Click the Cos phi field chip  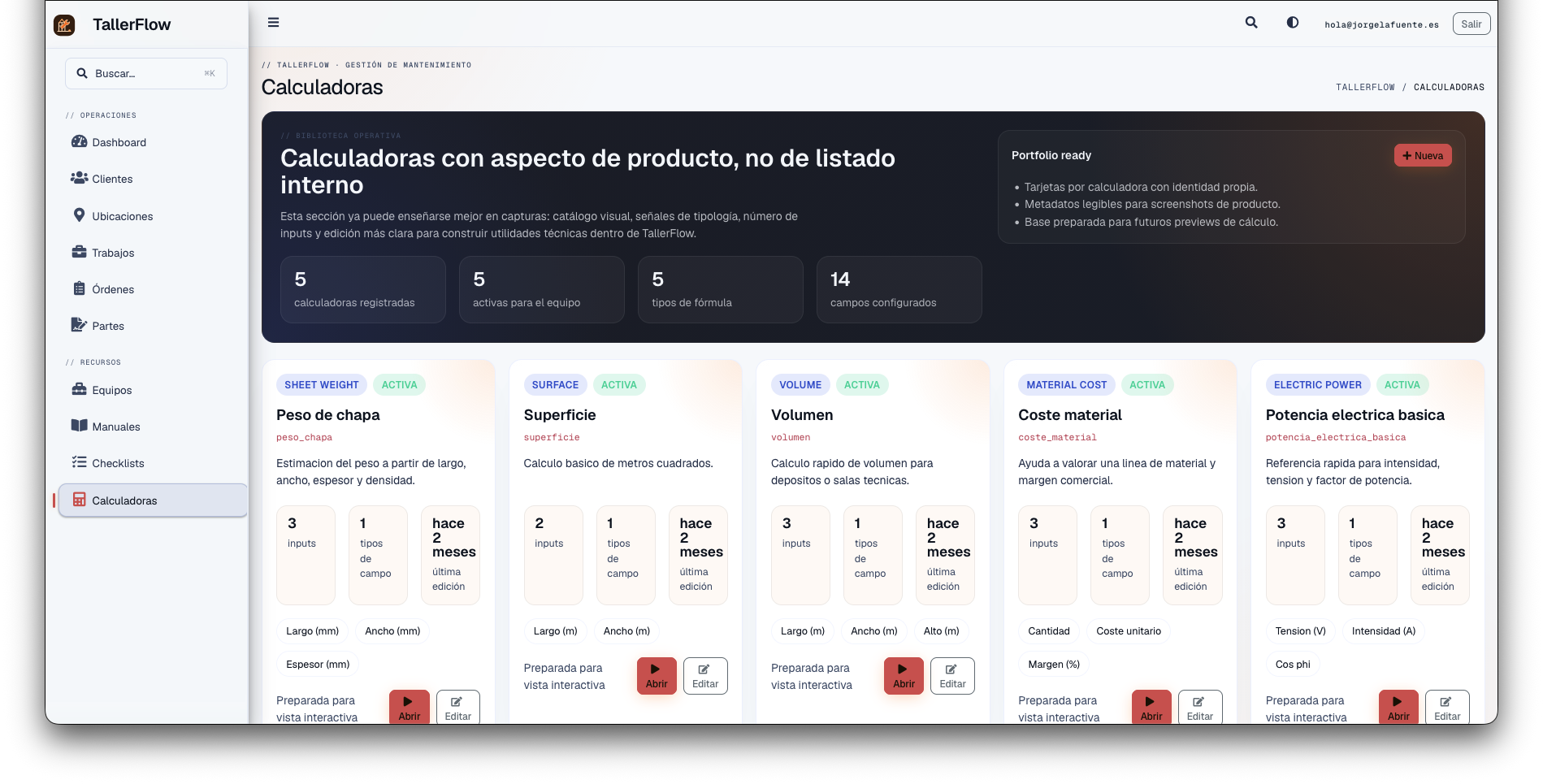tap(1293, 665)
